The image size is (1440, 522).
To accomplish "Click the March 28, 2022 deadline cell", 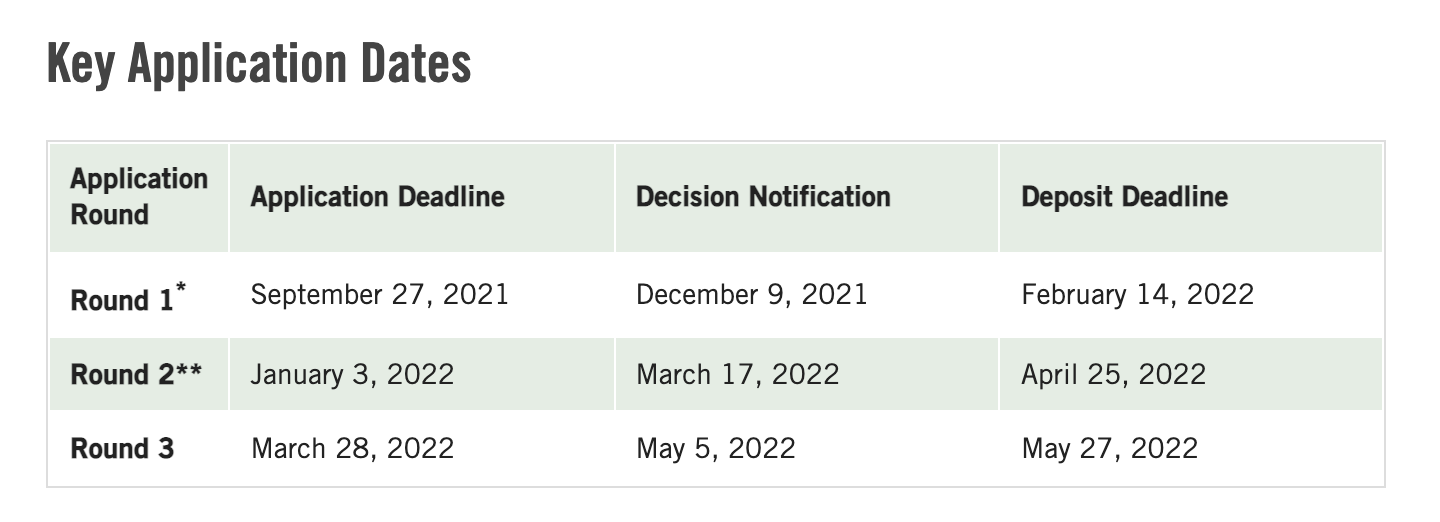I will click(x=352, y=448).
